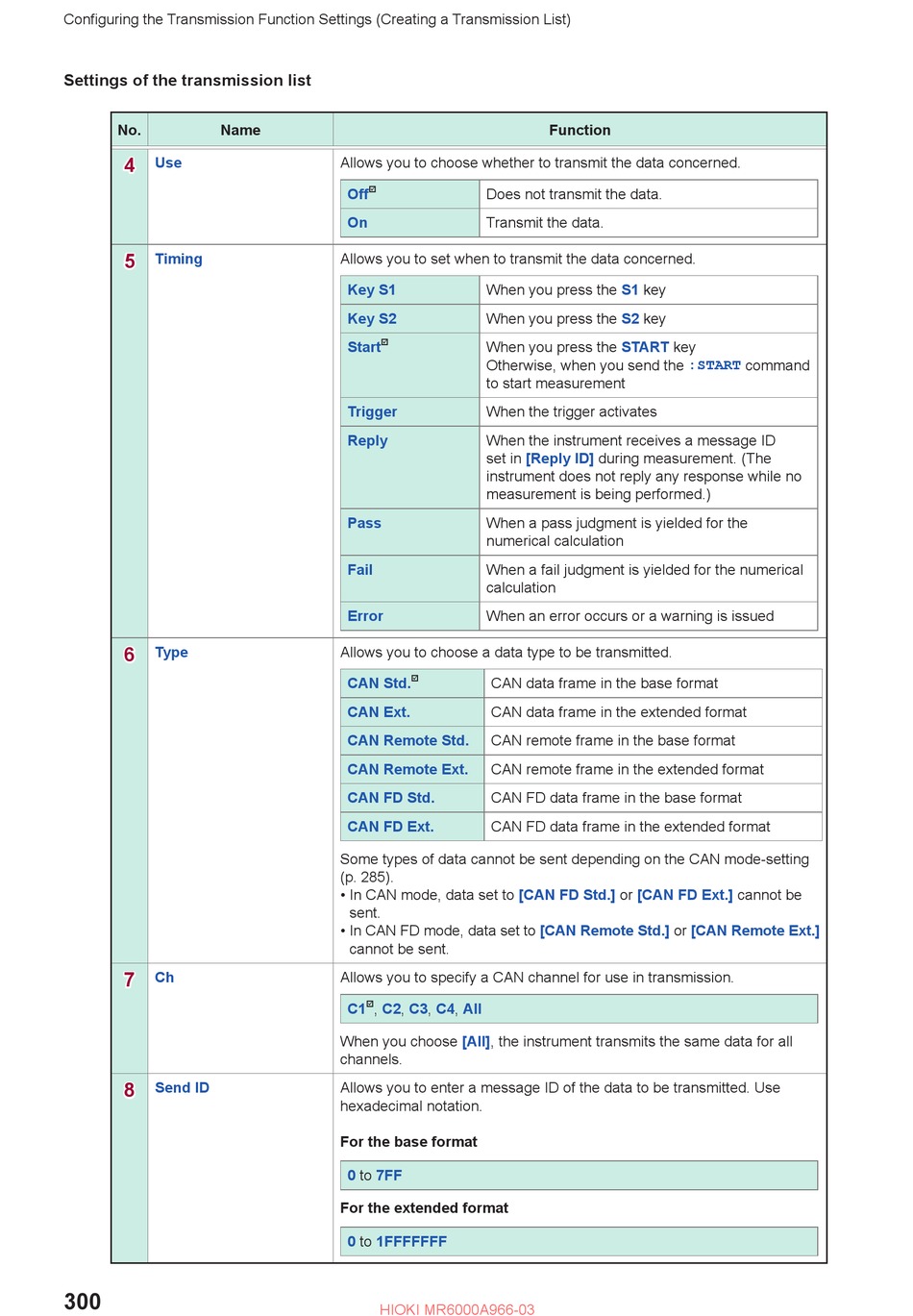Select the 'Ch' setting name in row 7
The height and width of the screenshot is (1316, 913).
(164, 978)
